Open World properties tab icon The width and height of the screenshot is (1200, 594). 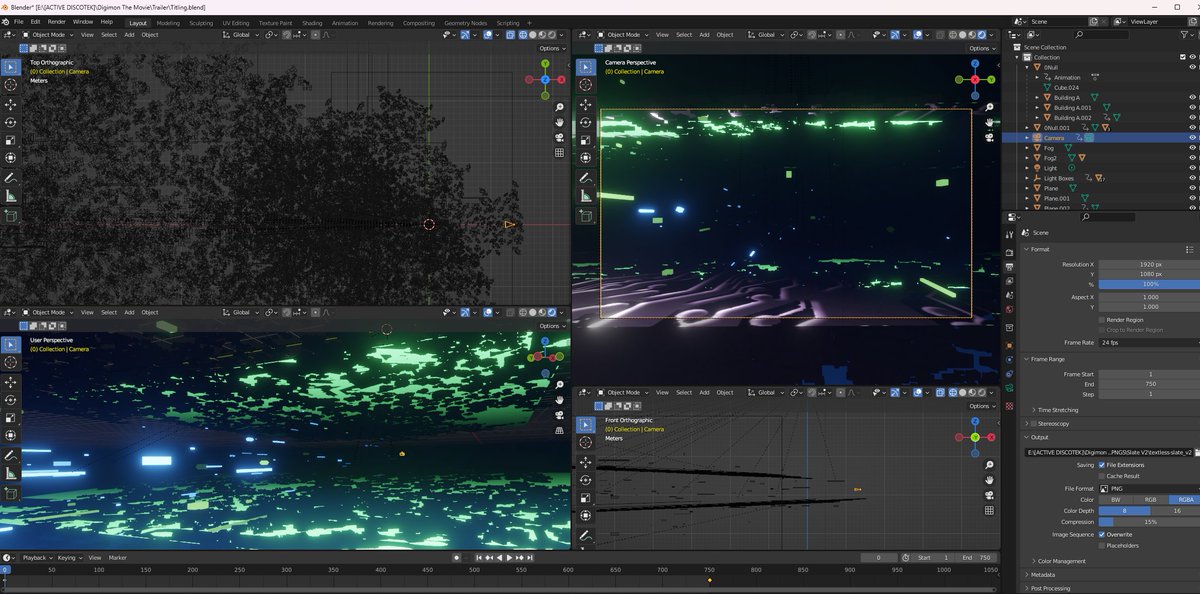1010,309
